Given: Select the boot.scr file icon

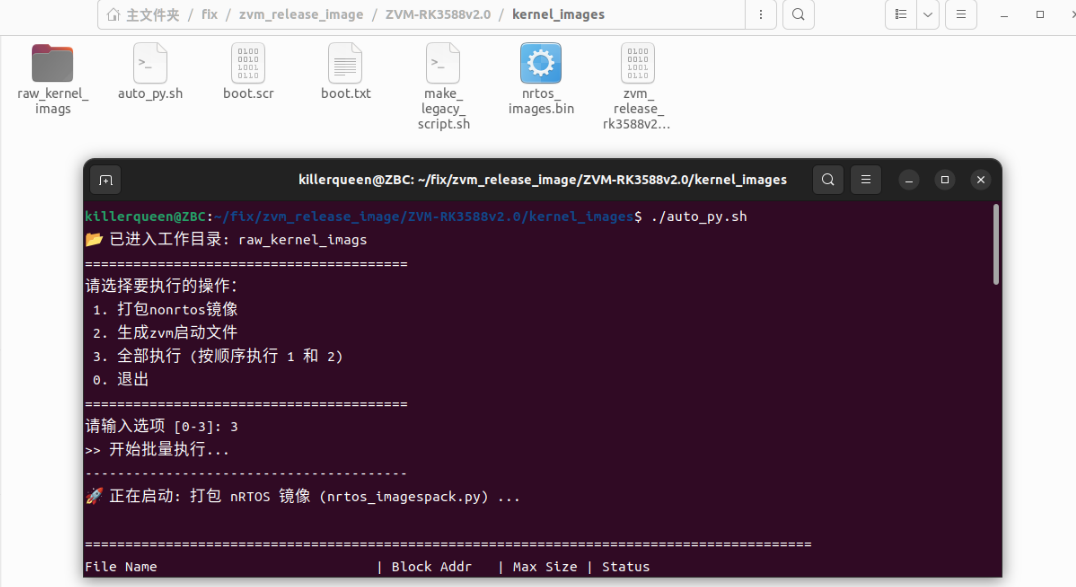Looking at the screenshot, I should click(248, 64).
